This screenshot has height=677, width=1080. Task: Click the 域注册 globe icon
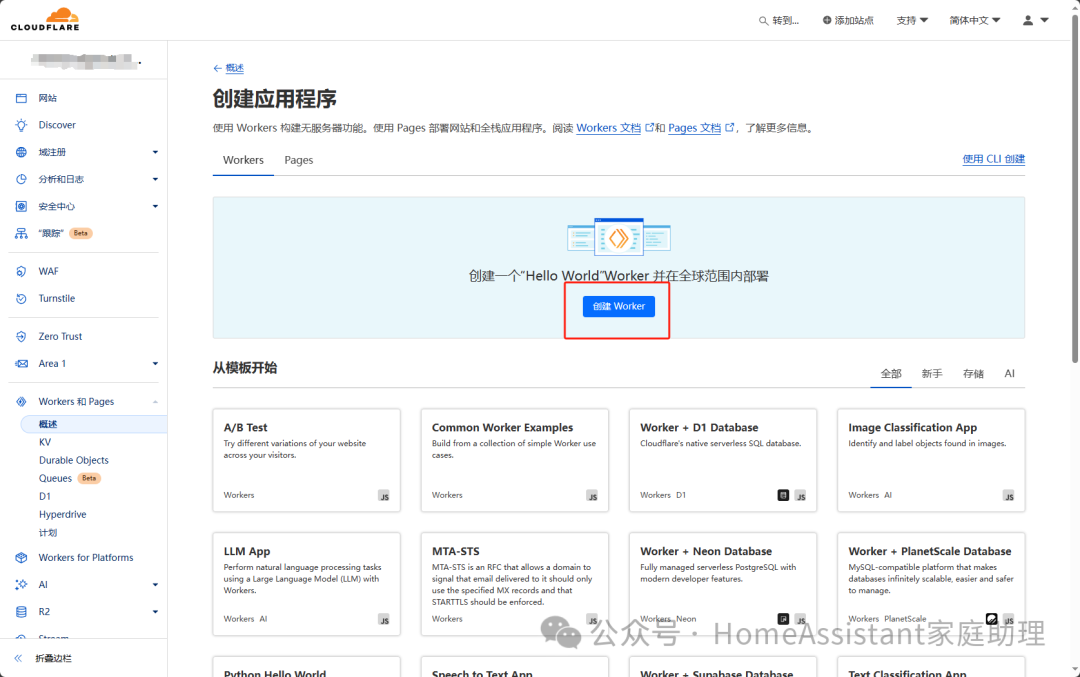(21, 152)
